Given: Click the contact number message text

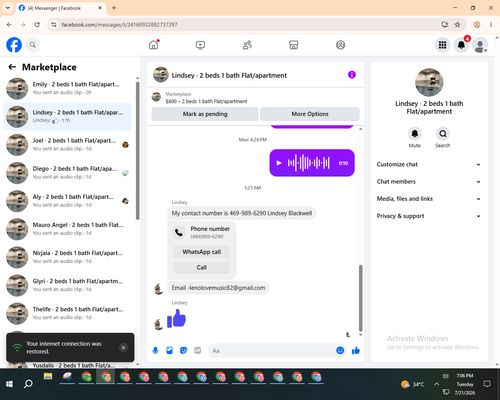Looking at the screenshot, I should coord(242,213).
